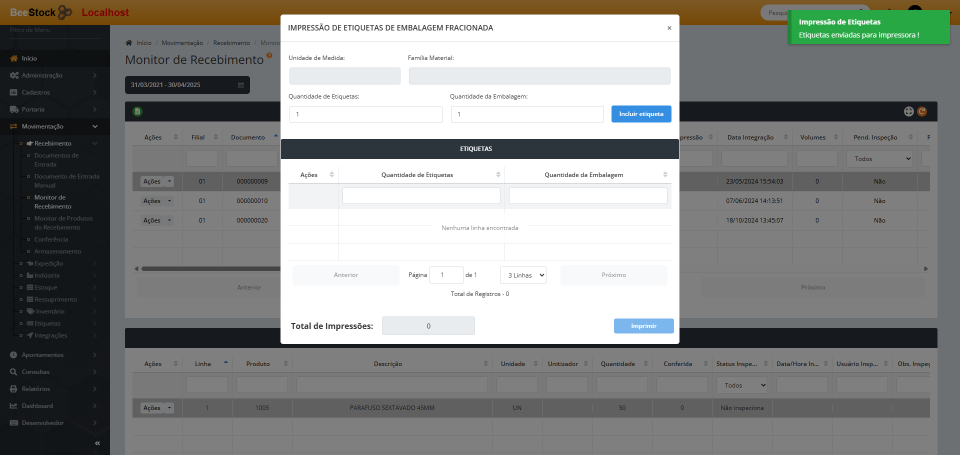Image resolution: width=960 pixels, height=455 pixels.
Task: Open the 3 Linhas page size dropdown
Action: (522, 274)
